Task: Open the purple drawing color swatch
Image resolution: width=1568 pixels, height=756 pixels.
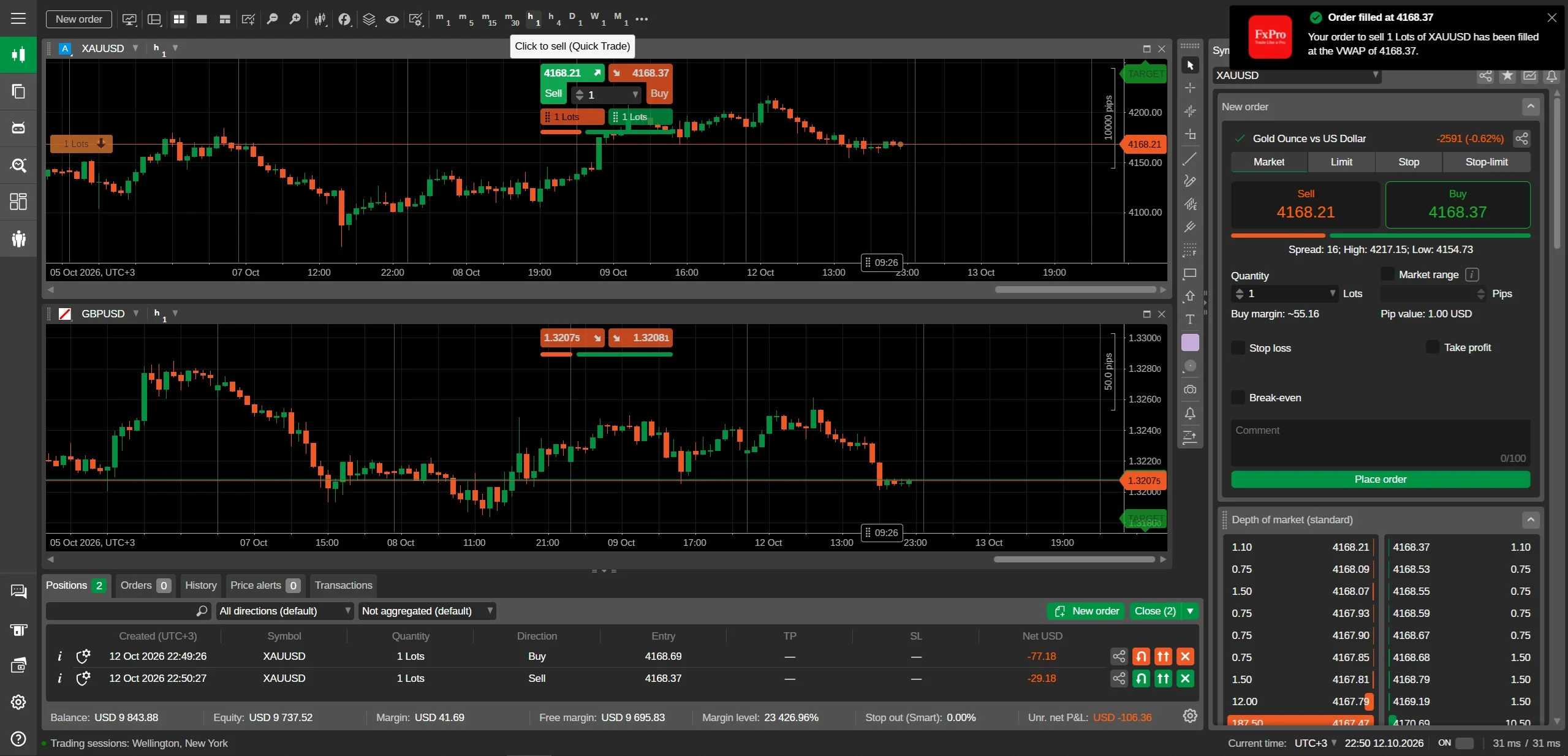Action: point(1190,342)
